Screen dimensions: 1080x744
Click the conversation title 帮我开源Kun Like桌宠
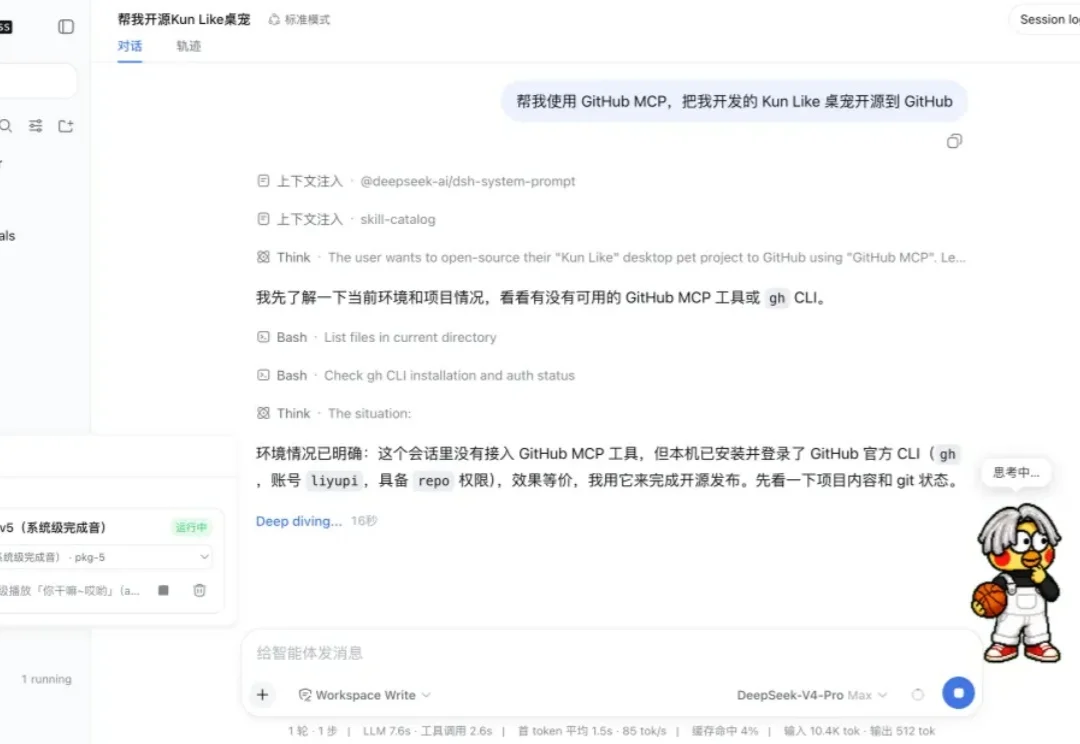coord(184,19)
